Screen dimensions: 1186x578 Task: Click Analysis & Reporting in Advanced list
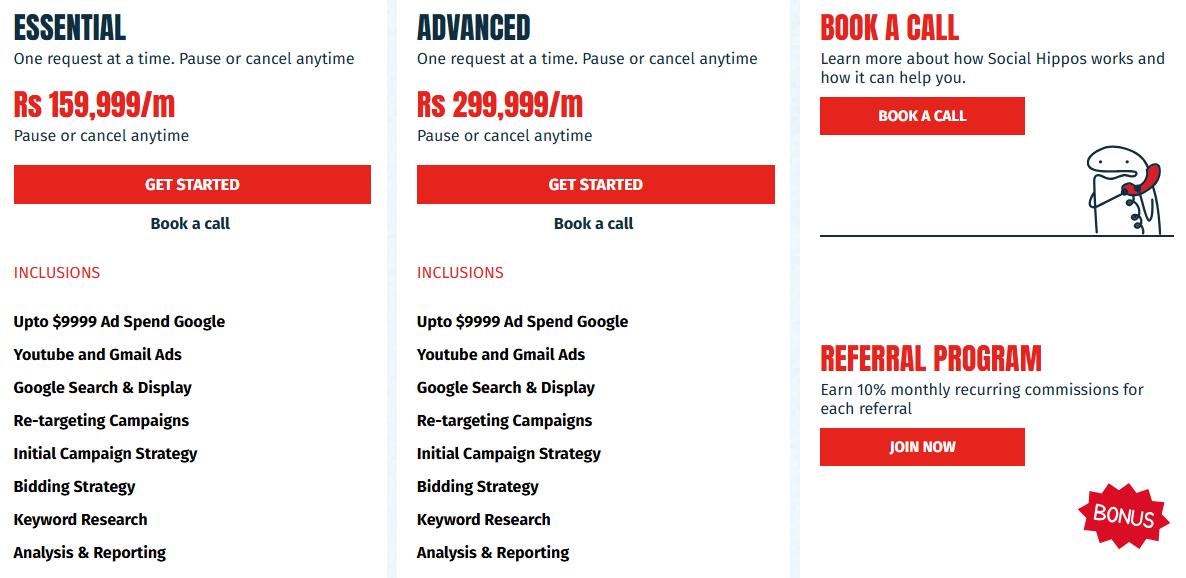(493, 553)
